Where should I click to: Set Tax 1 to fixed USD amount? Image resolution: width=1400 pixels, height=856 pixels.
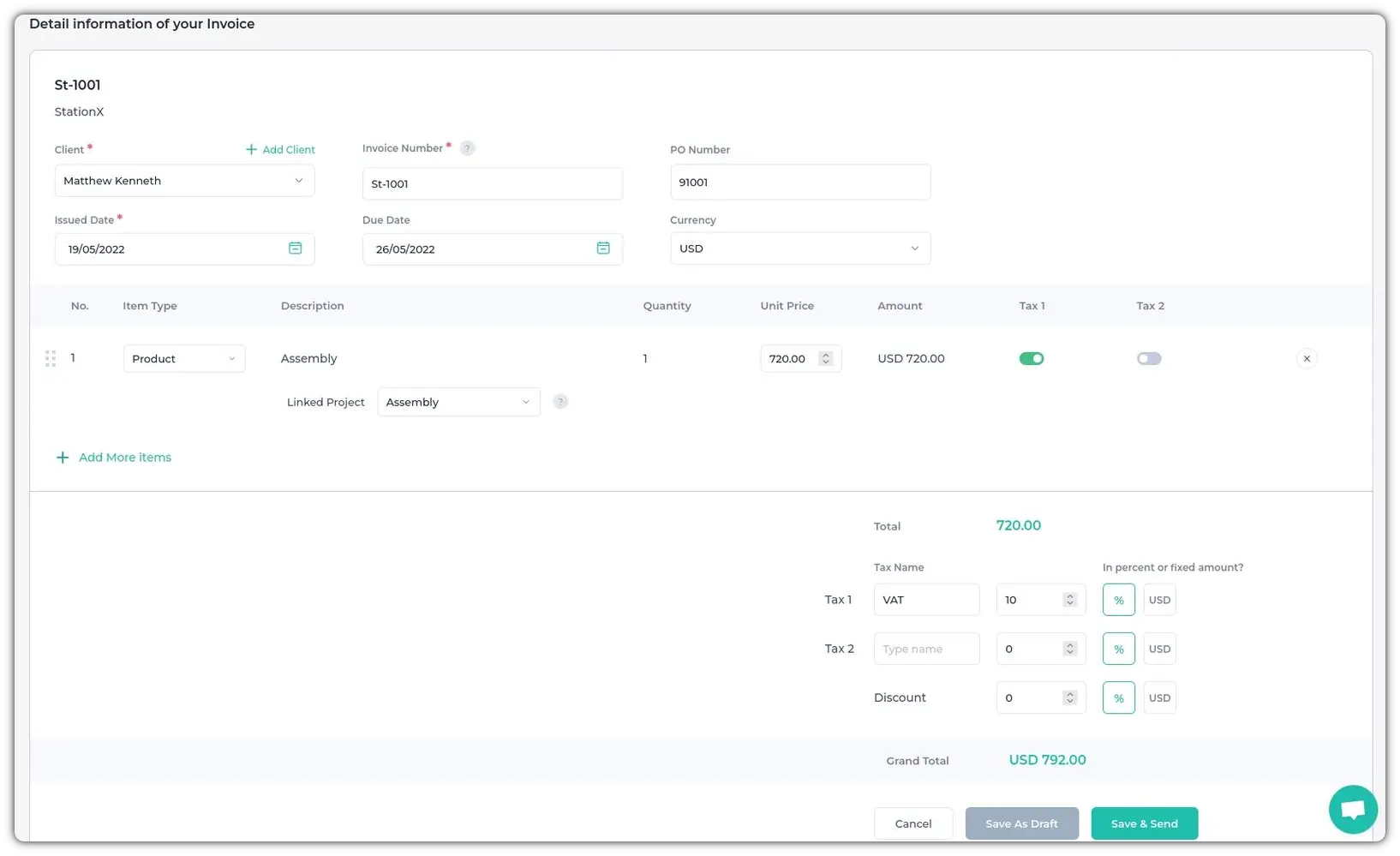[1159, 600]
